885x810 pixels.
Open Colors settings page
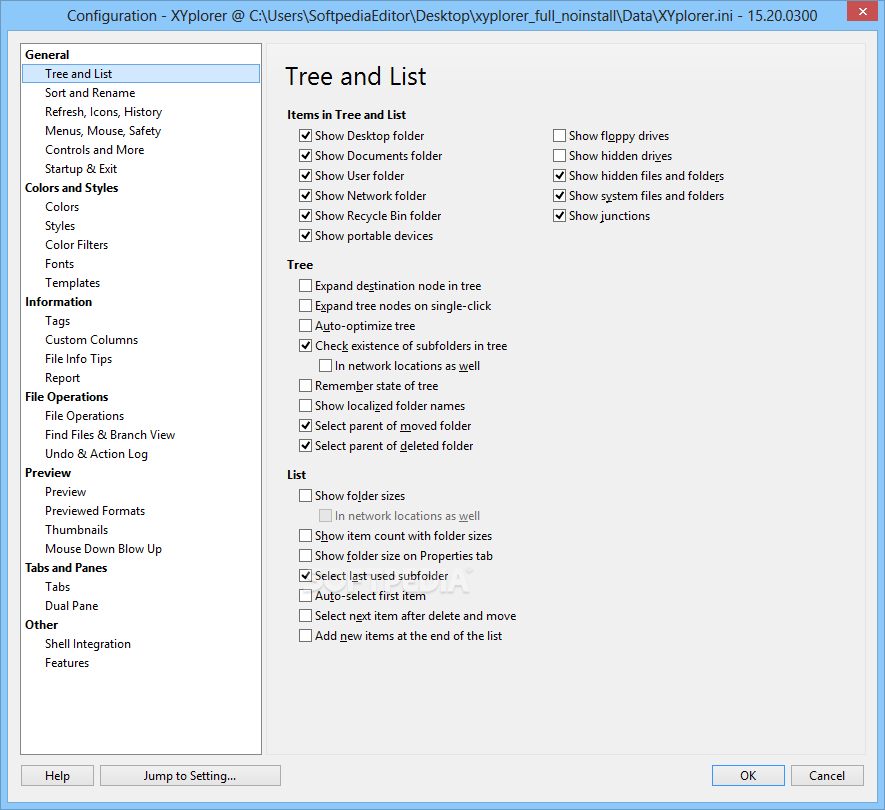point(62,207)
